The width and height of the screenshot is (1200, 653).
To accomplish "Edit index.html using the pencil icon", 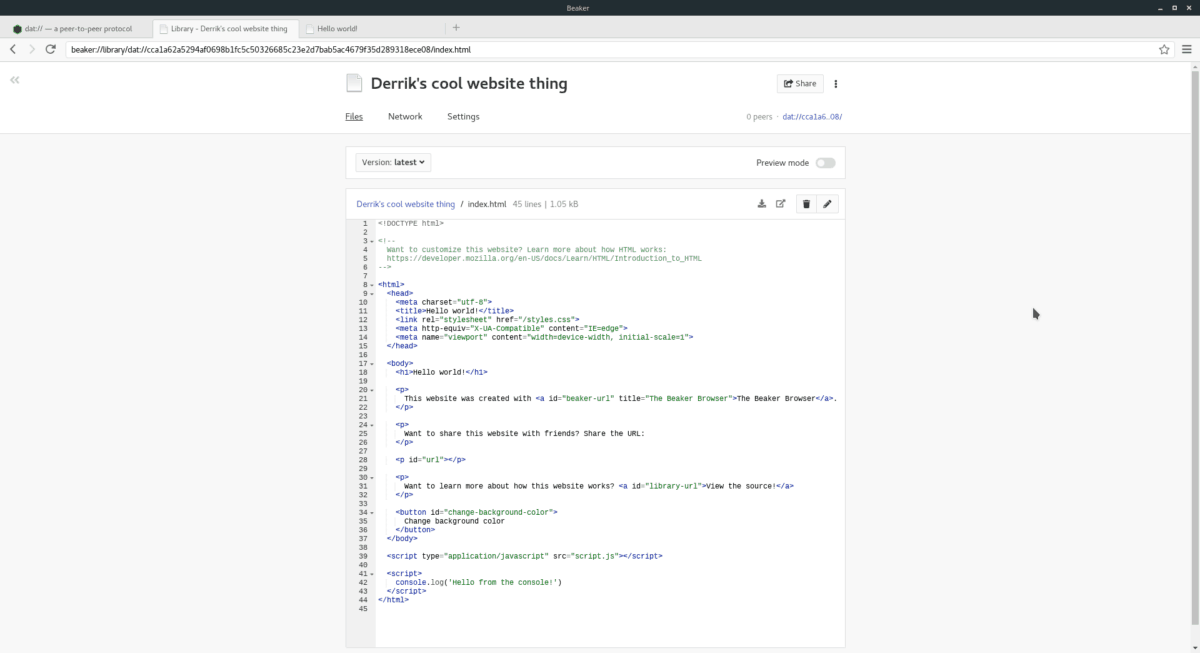I will (x=827, y=203).
